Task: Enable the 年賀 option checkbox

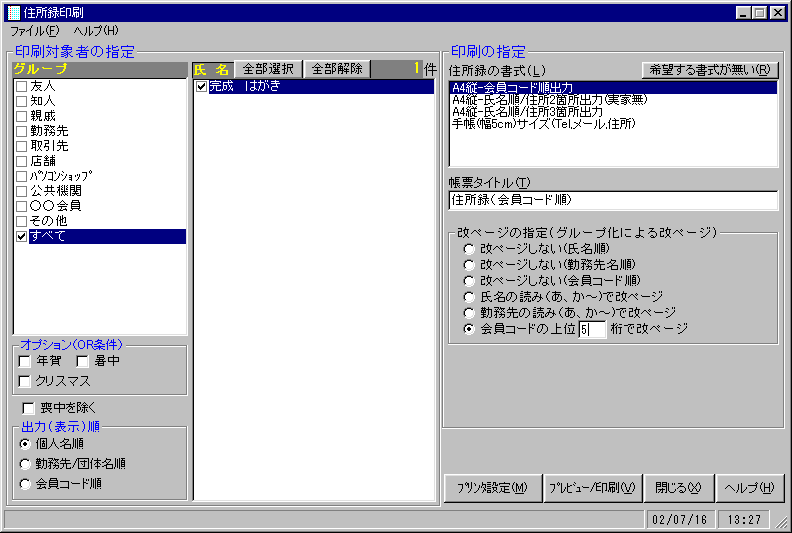Action: (x=25, y=361)
